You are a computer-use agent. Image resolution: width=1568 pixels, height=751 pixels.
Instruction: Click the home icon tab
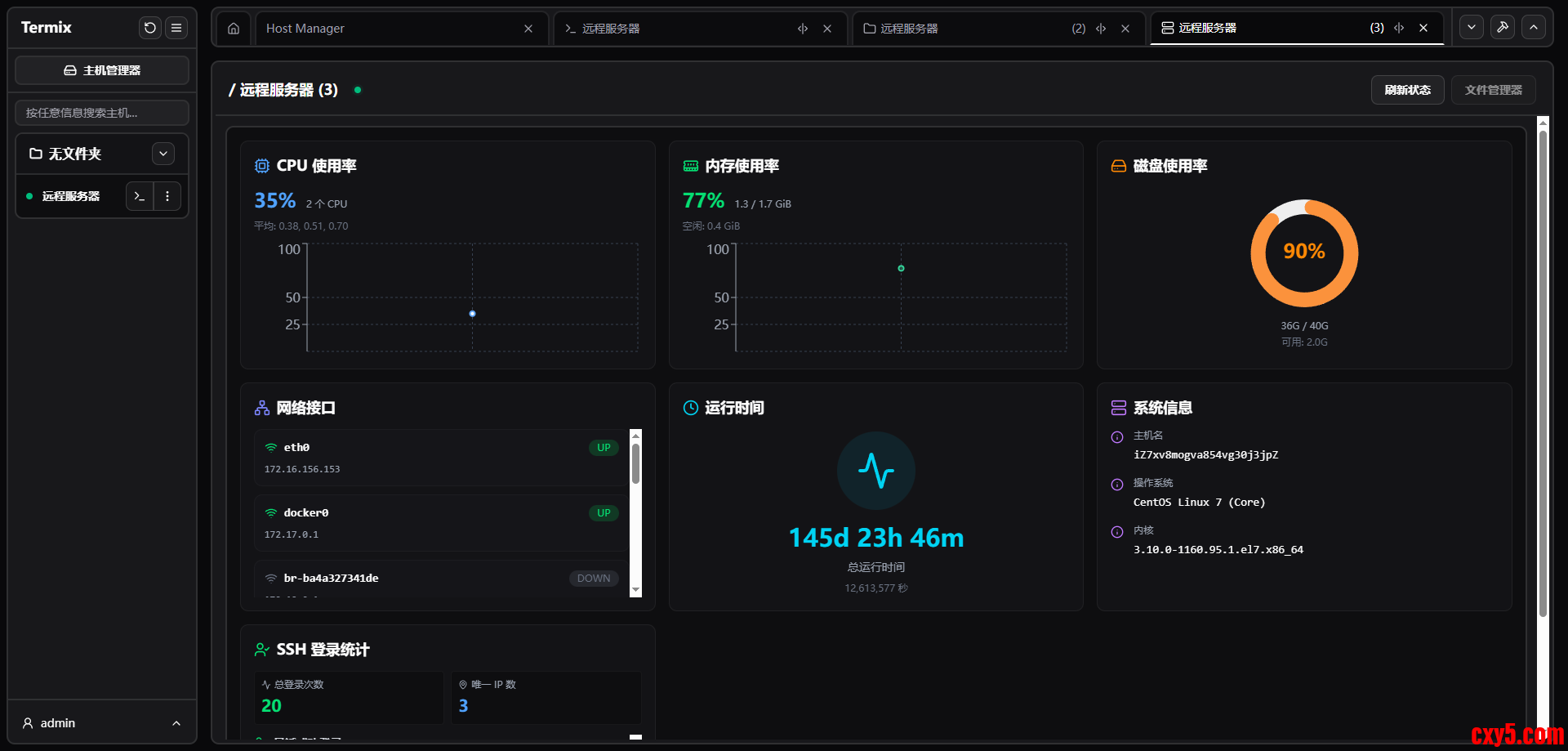pyautogui.click(x=234, y=29)
